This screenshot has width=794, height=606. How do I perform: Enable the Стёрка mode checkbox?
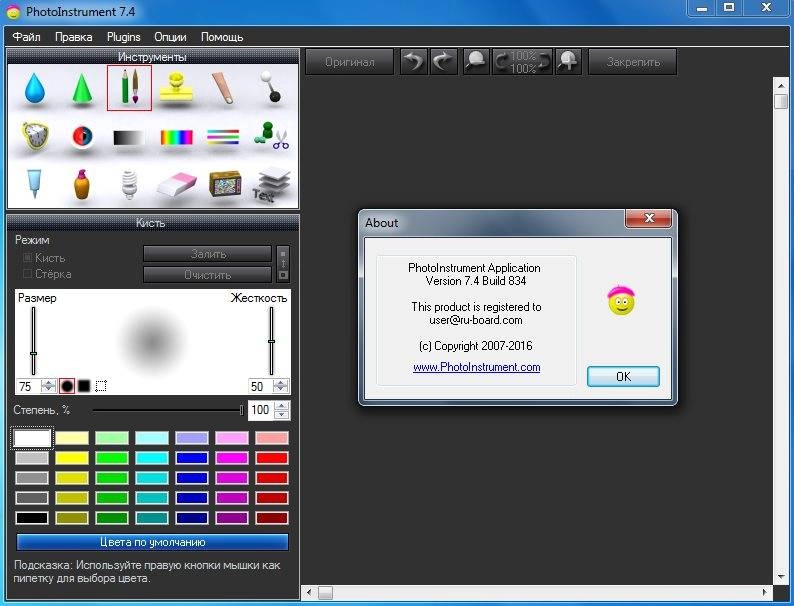tap(27, 274)
